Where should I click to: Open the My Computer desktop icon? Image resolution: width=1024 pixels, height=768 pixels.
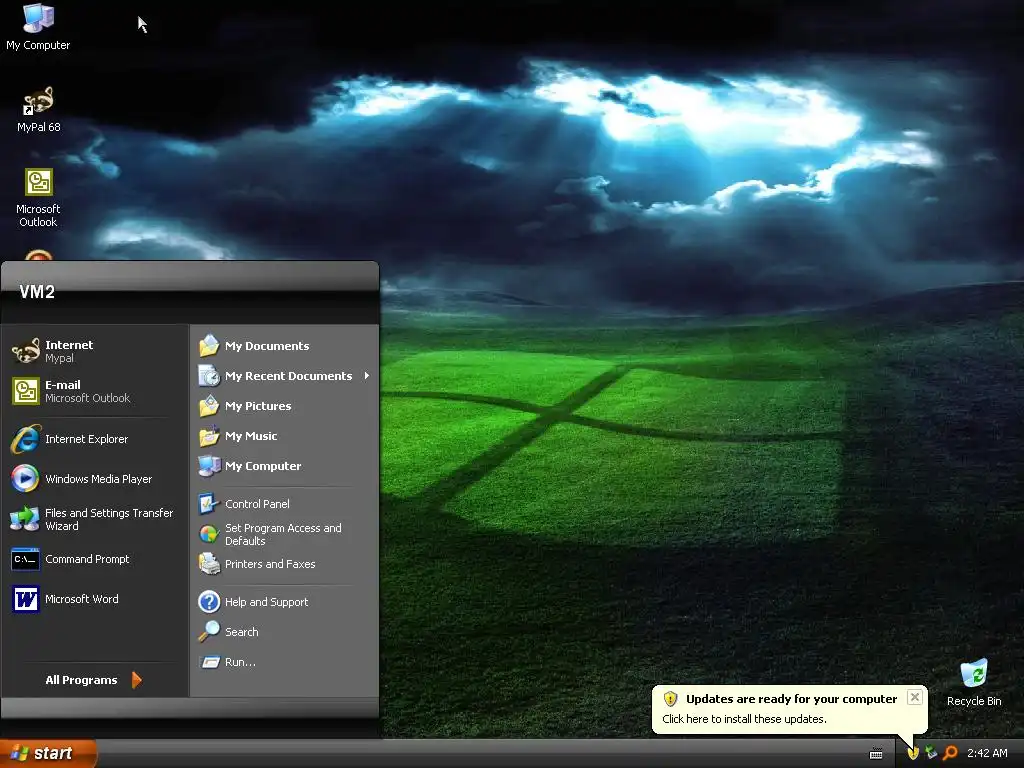[x=38, y=27]
